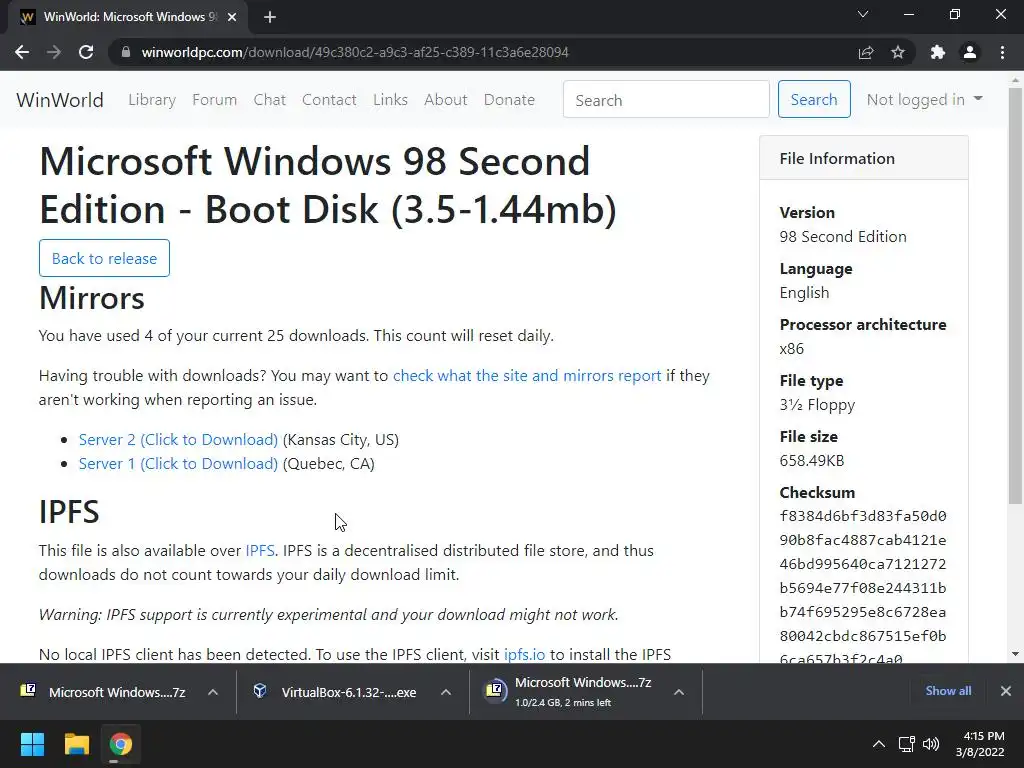Click the 658.49KB file size value
This screenshot has width=1024, height=768.
(x=812, y=460)
